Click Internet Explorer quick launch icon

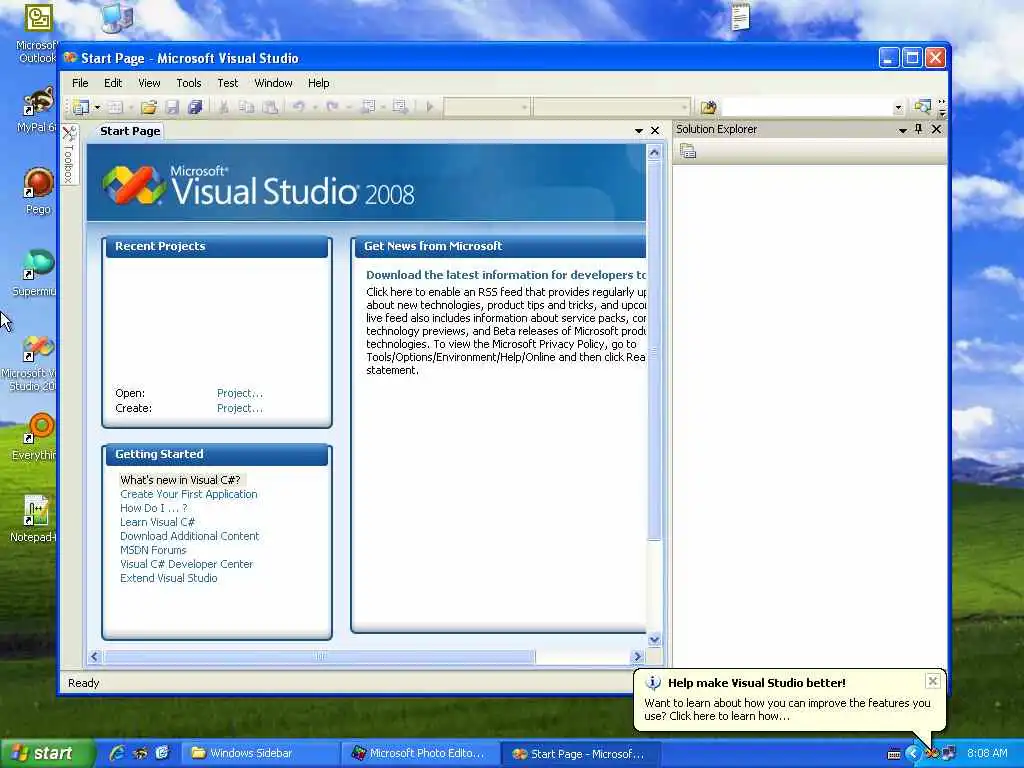point(117,754)
